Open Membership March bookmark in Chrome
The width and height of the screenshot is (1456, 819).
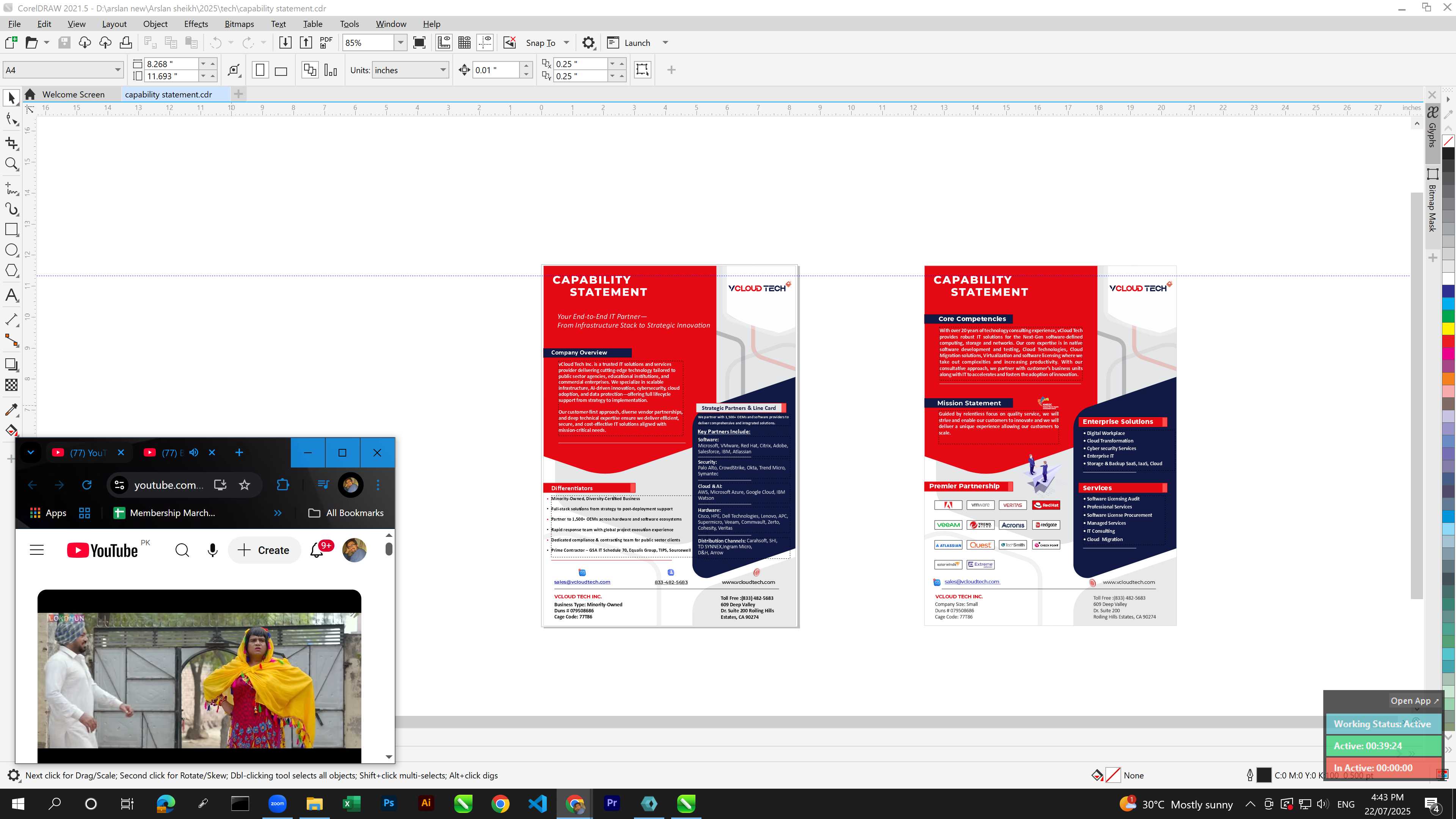pyautogui.click(x=164, y=513)
